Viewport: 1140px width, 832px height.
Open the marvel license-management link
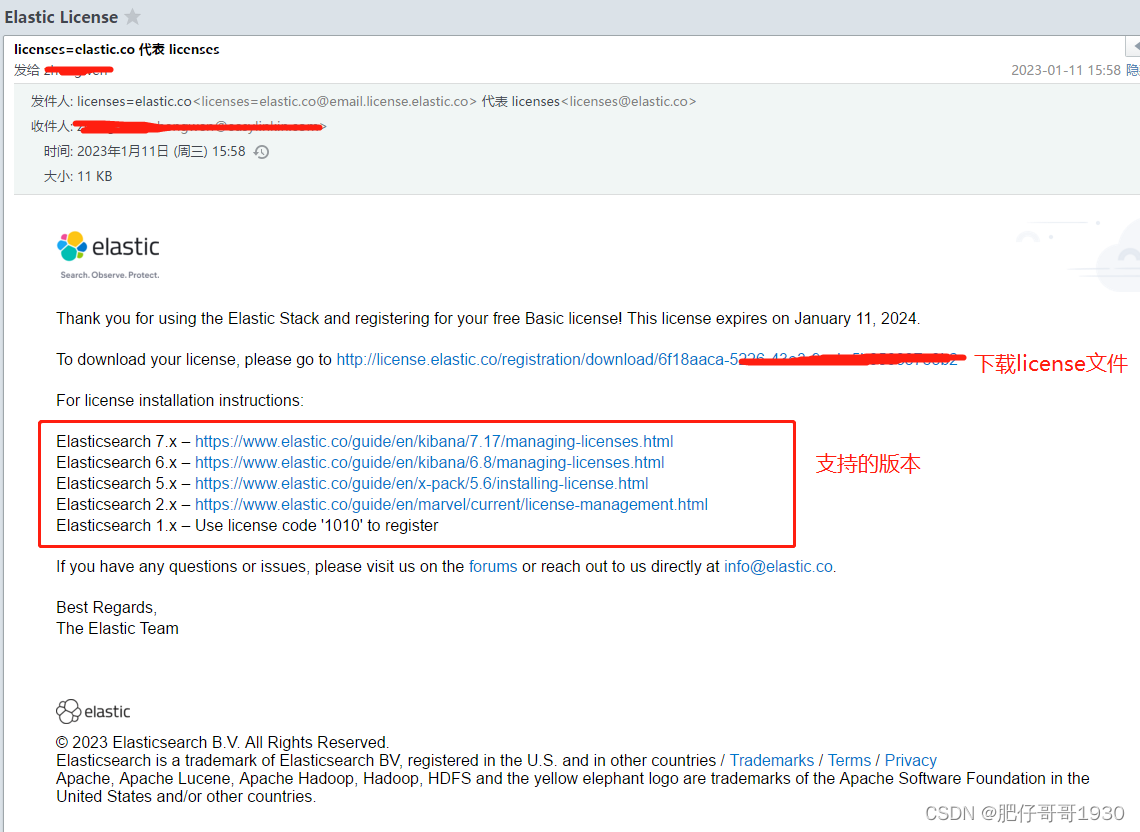click(451, 505)
